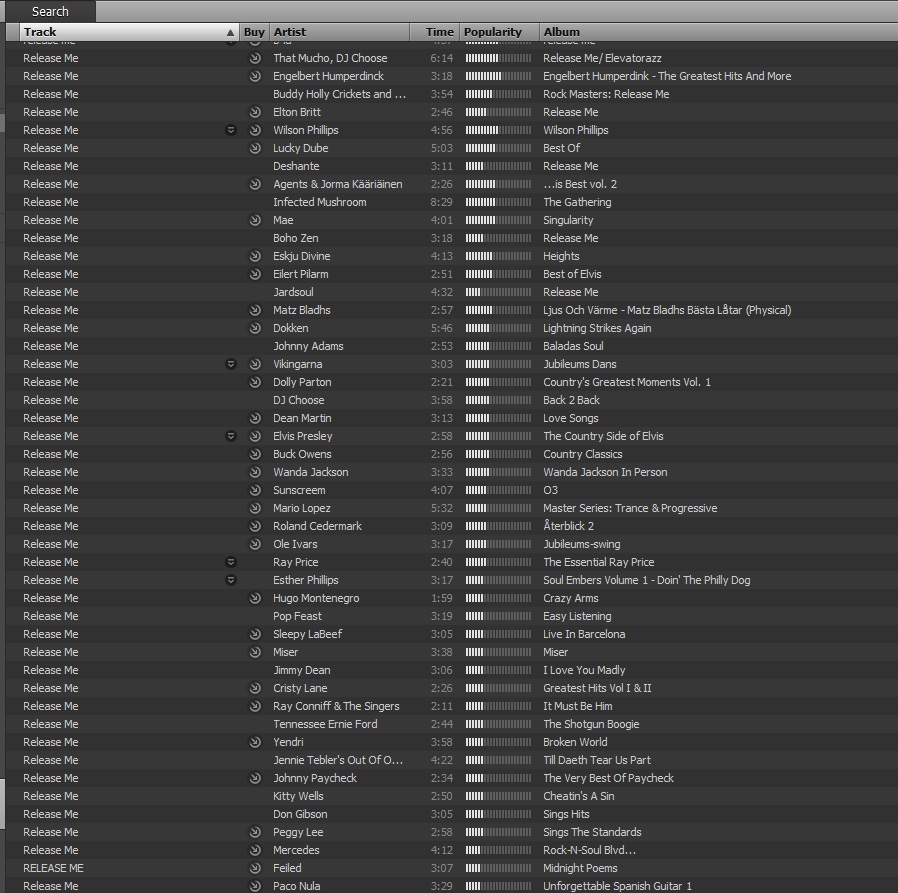The image size is (898, 893).
Task: Open album The Gathering
Action: point(577,202)
